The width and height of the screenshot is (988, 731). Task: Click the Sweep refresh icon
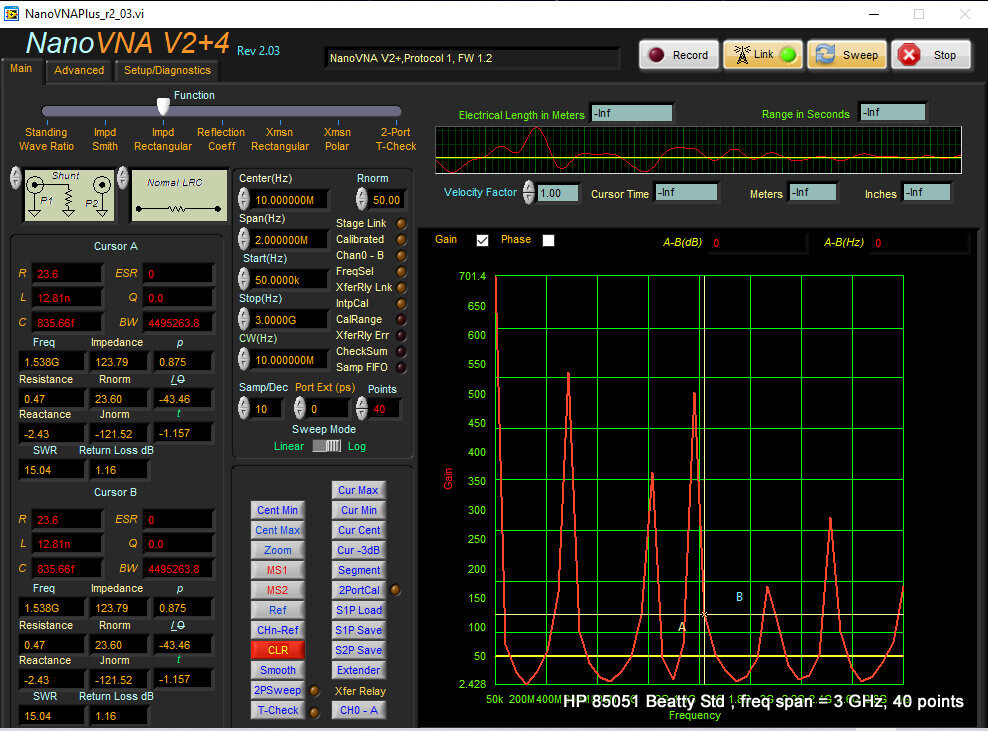[825, 55]
